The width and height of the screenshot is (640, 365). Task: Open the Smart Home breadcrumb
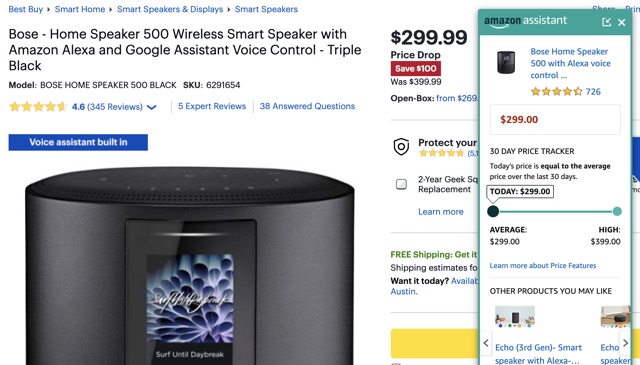pos(80,9)
